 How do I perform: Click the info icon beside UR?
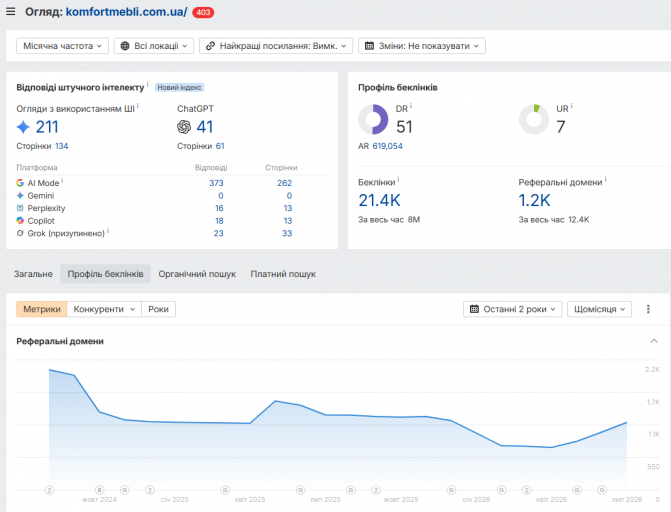pyautogui.click(x=572, y=106)
